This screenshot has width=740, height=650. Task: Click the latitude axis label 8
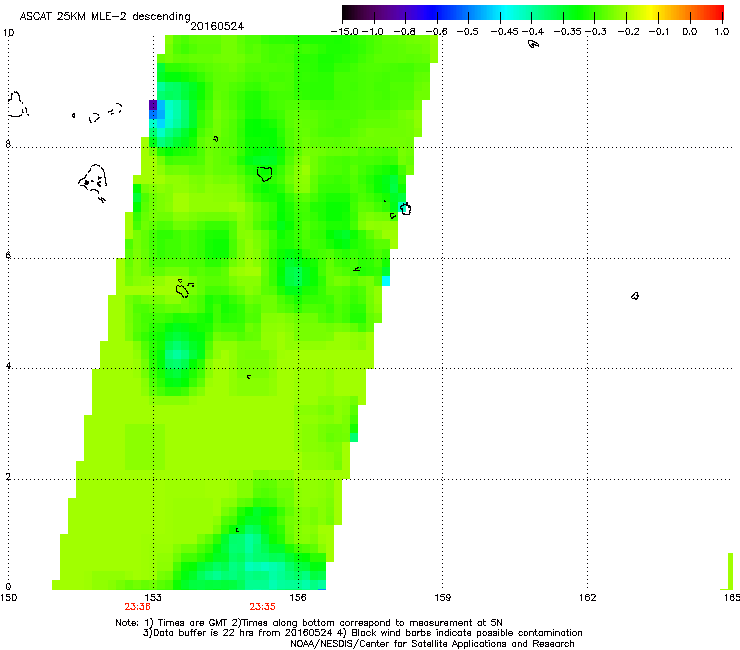point(8,144)
